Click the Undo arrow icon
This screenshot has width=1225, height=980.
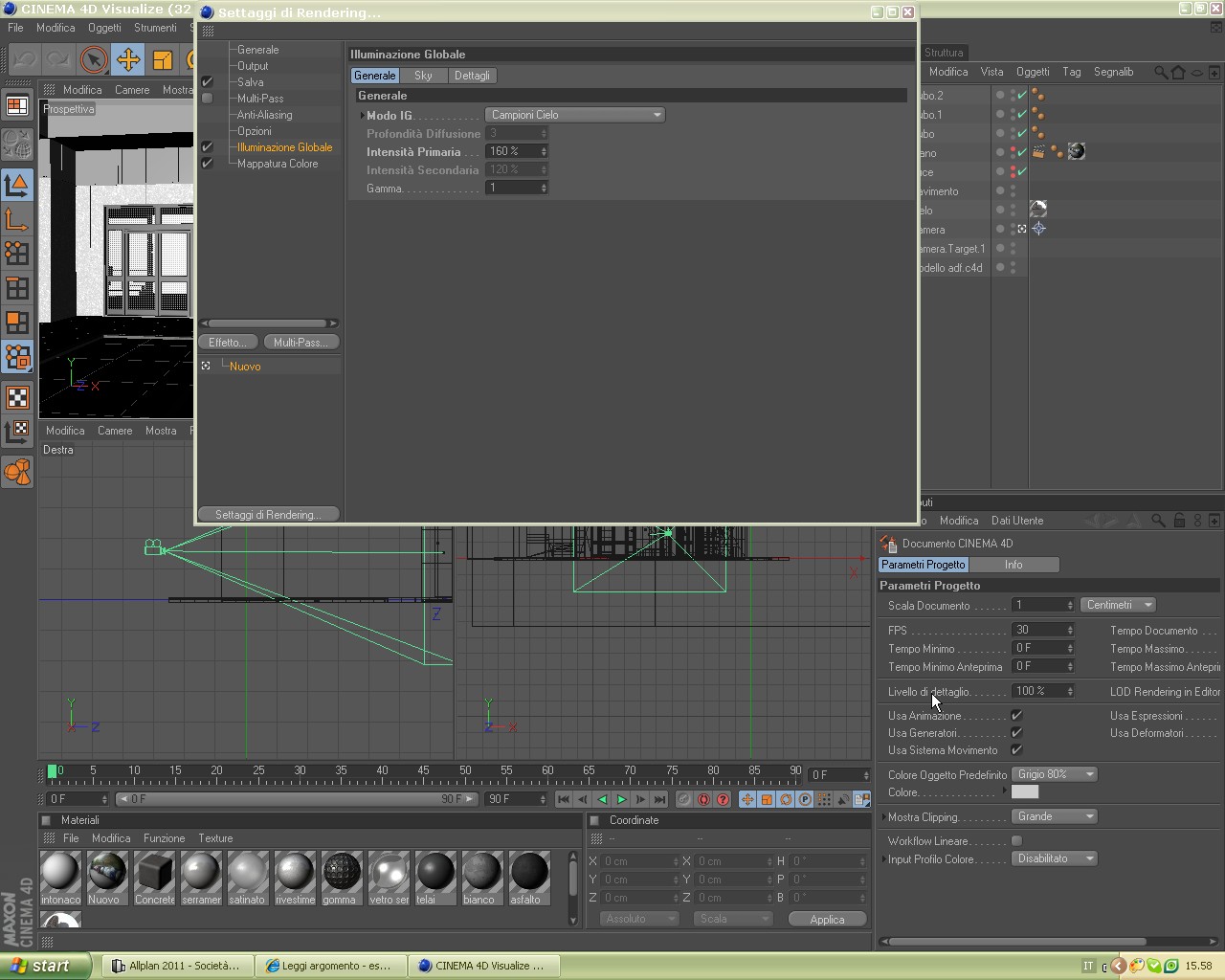pos(25,60)
